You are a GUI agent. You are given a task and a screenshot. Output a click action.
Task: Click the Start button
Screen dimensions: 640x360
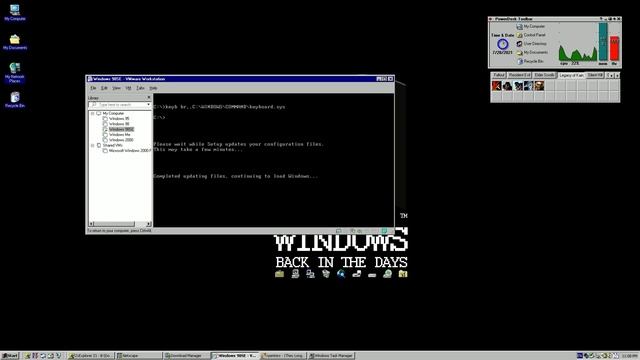10,356
